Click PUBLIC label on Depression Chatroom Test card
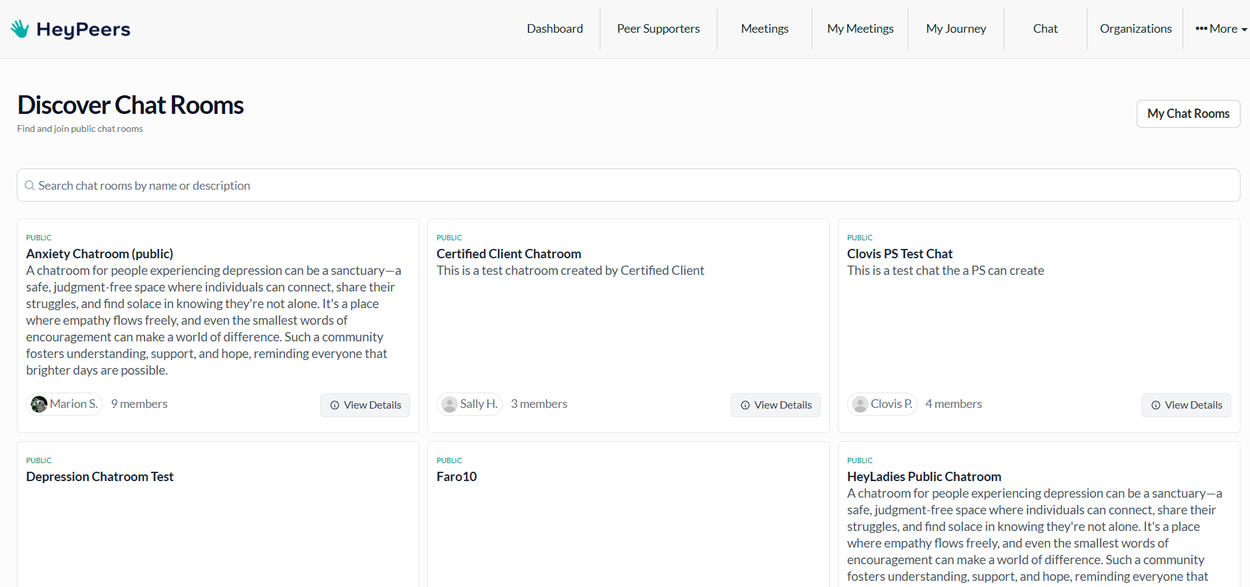 pyautogui.click(x=39, y=461)
